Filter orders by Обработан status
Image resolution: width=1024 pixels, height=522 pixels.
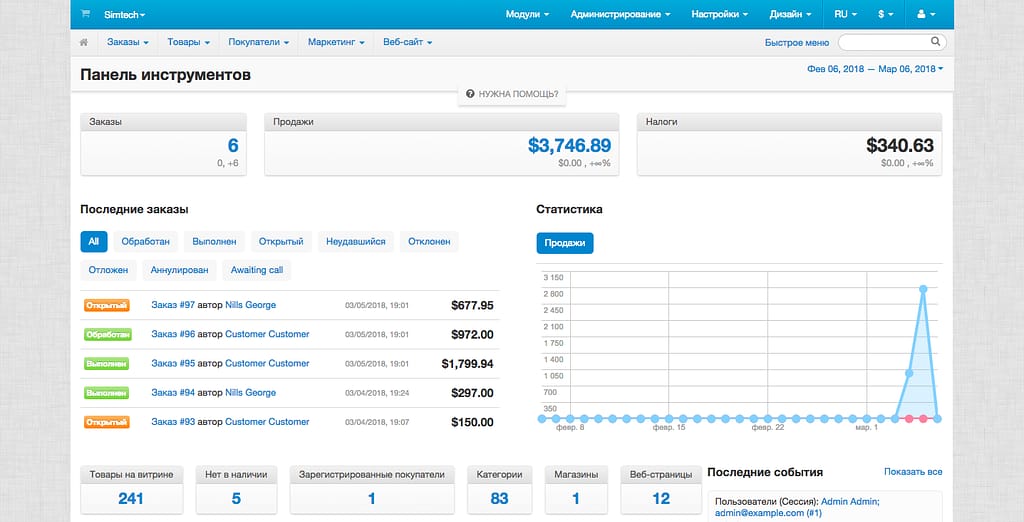[x=146, y=241]
